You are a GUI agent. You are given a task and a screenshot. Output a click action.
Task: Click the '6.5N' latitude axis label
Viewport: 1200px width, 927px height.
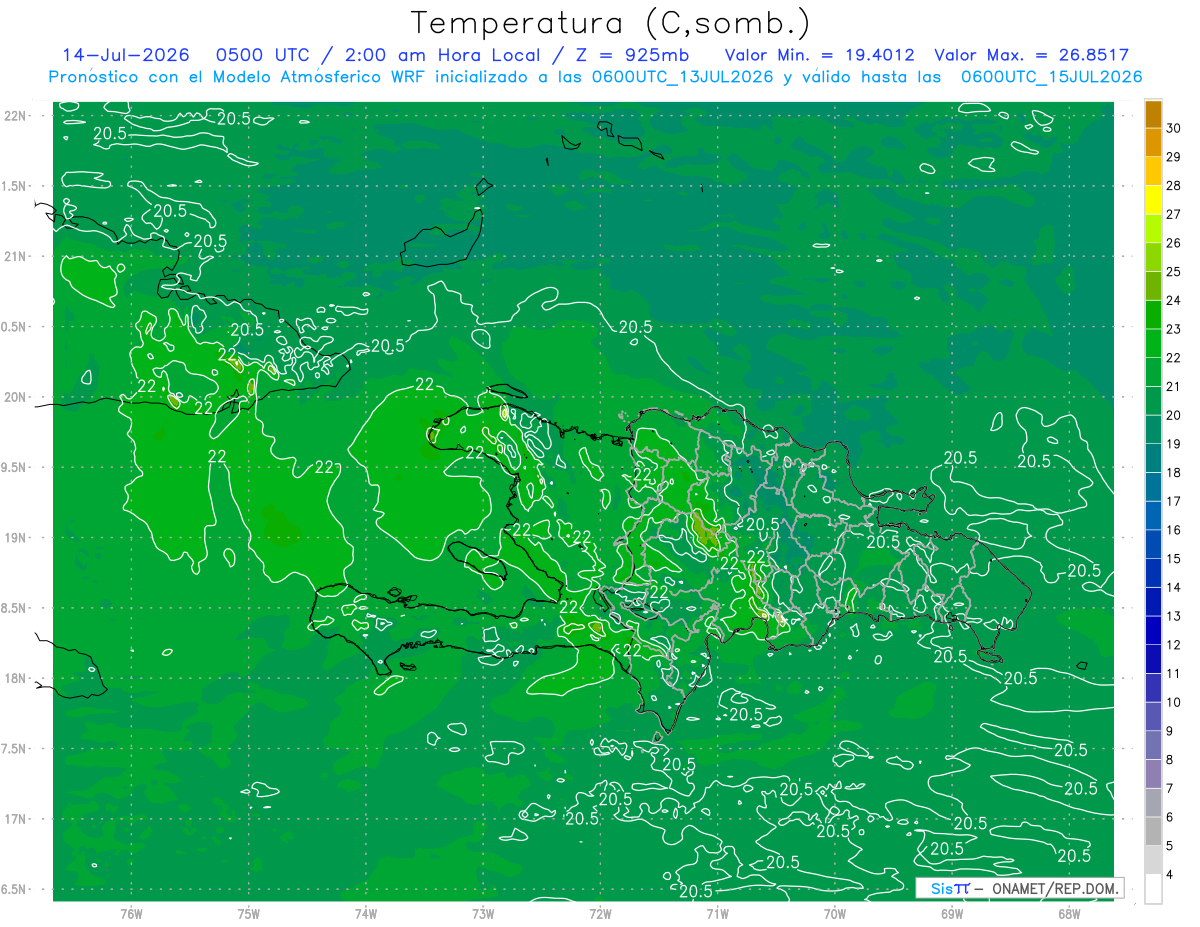[x=14, y=890]
